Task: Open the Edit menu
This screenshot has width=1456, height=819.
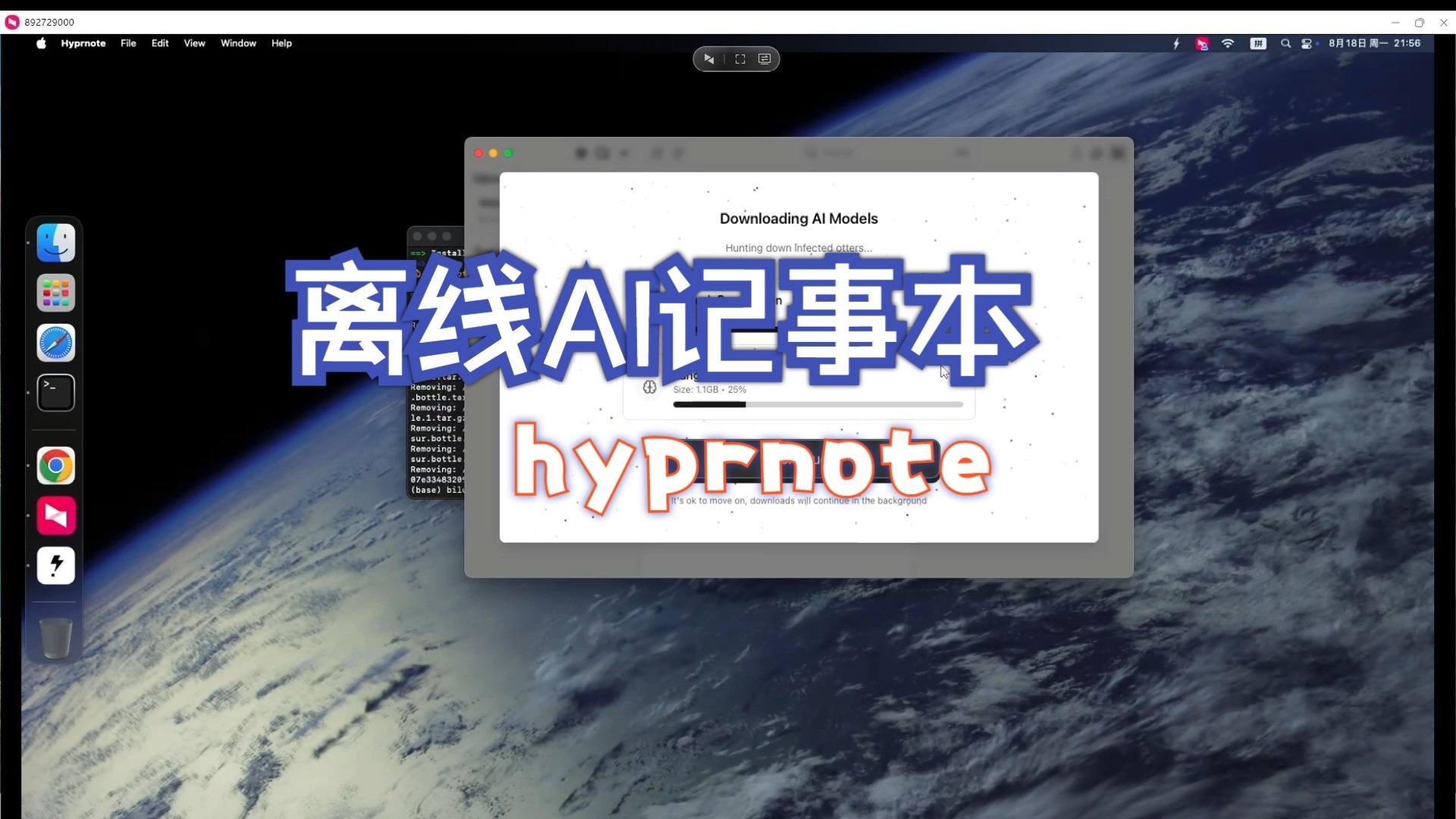Action: (160, 43)
